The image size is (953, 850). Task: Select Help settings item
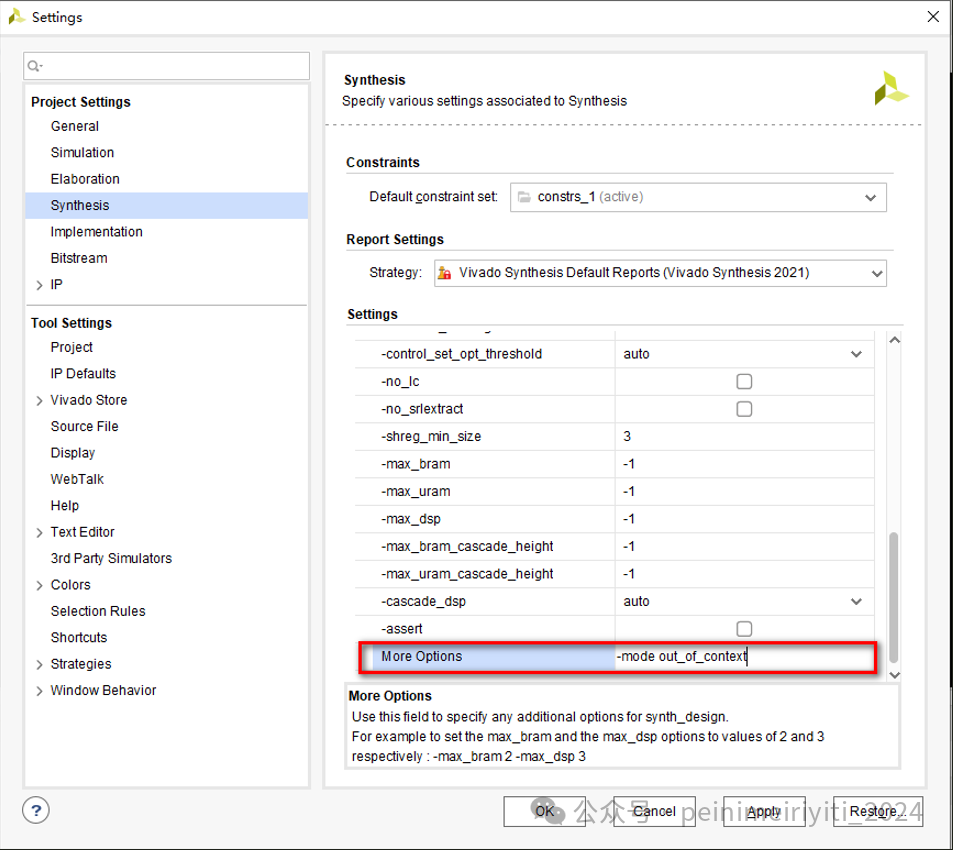click(x=65, y=506)
